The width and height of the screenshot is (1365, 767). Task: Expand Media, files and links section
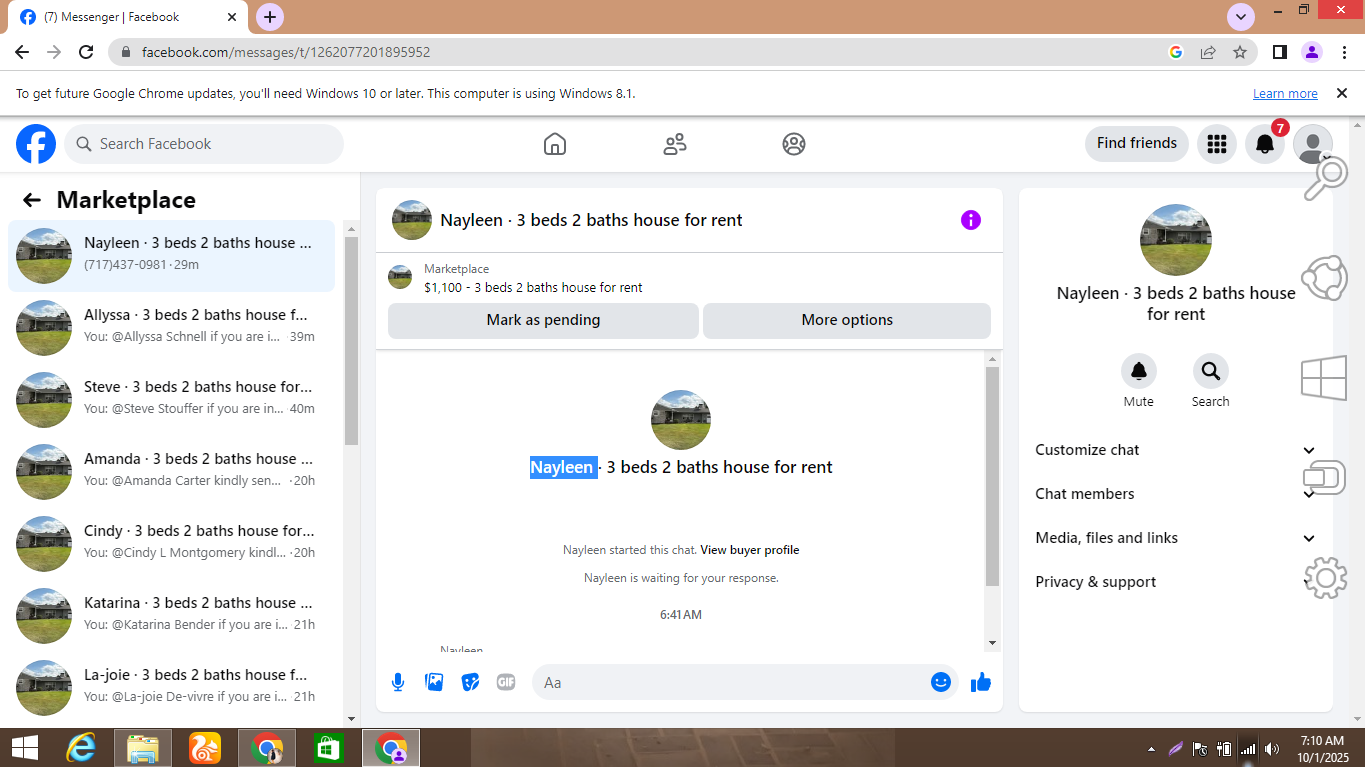[x=1176, y=538]
